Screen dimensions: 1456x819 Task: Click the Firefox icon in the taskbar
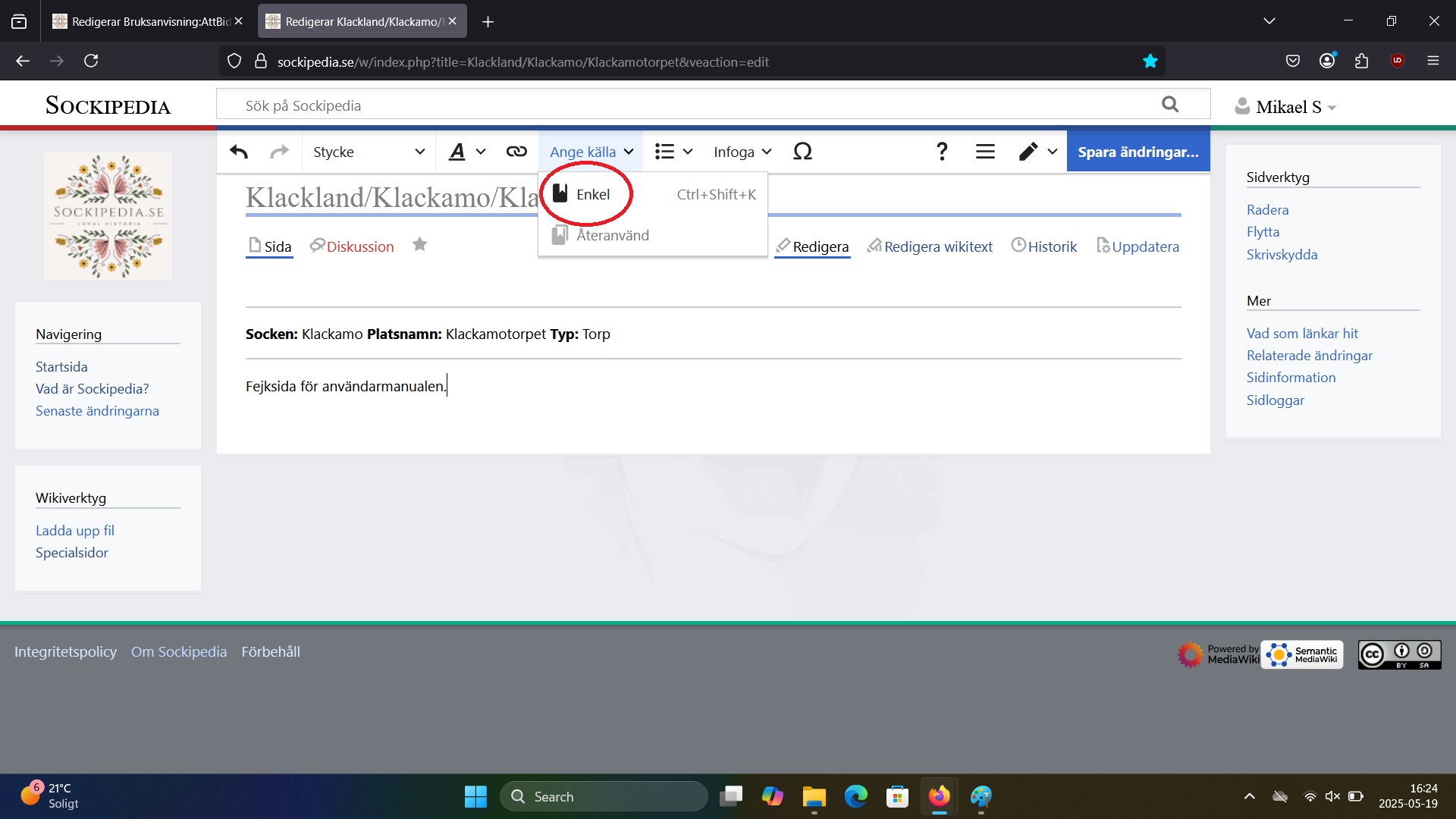pos(939,796)
